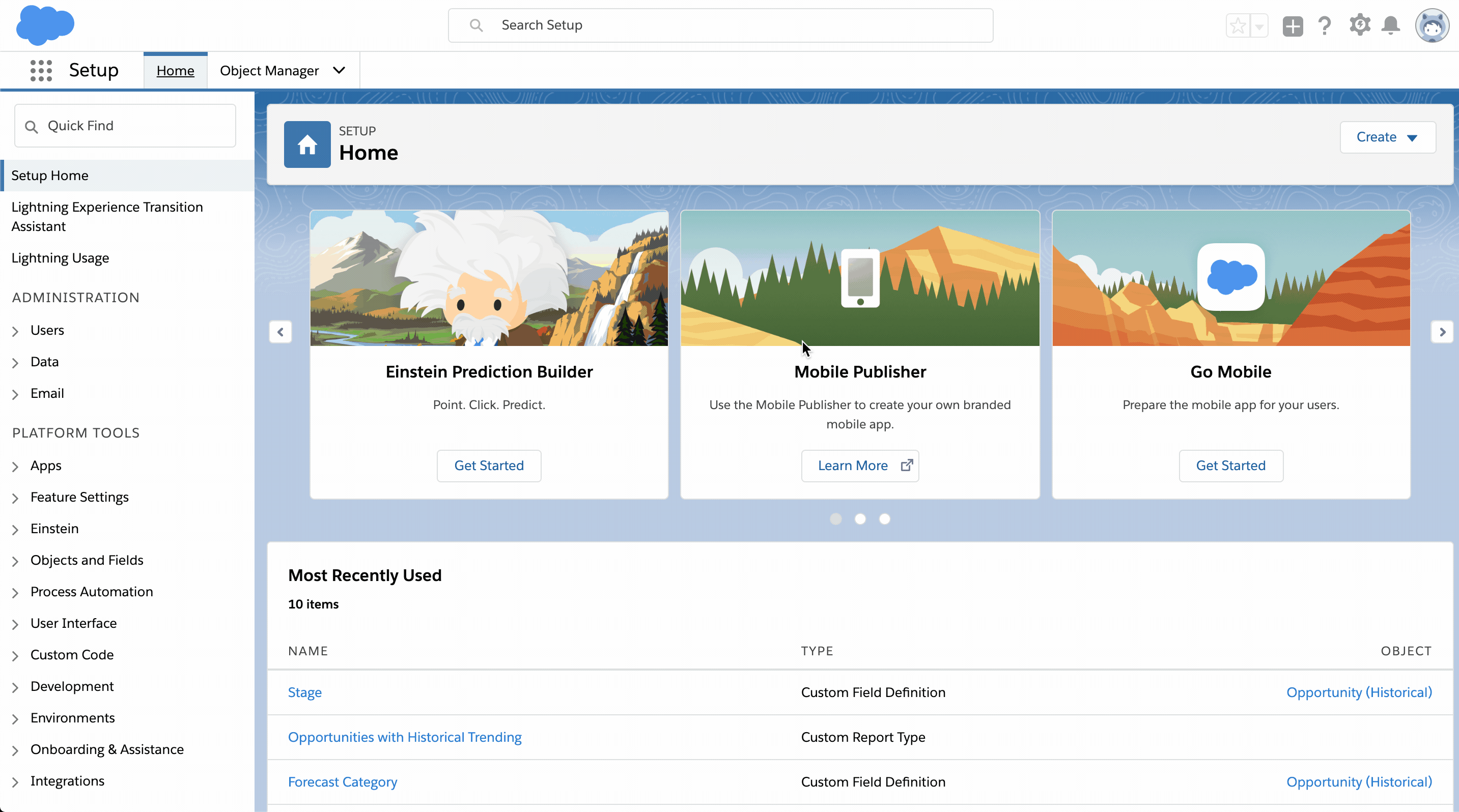1459x812 pixels.
Task: Open the favorites list dropdown arrow
Action: click(1259, 26)
